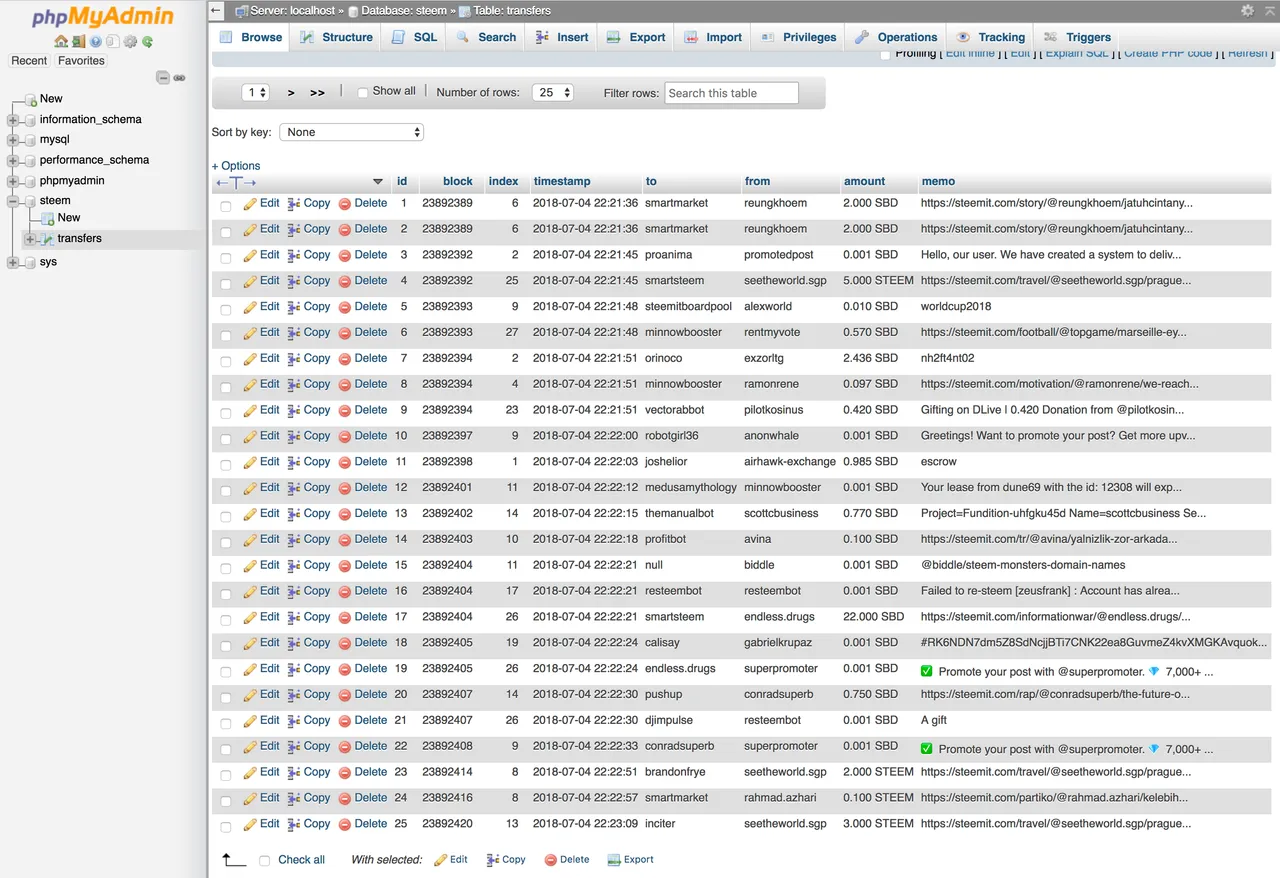
Task: Open the Number of rows dropdown
Action: [552, 92]
